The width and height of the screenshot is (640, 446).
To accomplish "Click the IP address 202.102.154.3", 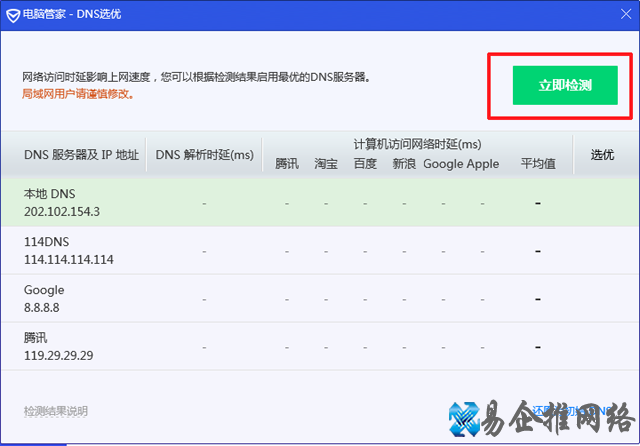I will tap(62, 211).
